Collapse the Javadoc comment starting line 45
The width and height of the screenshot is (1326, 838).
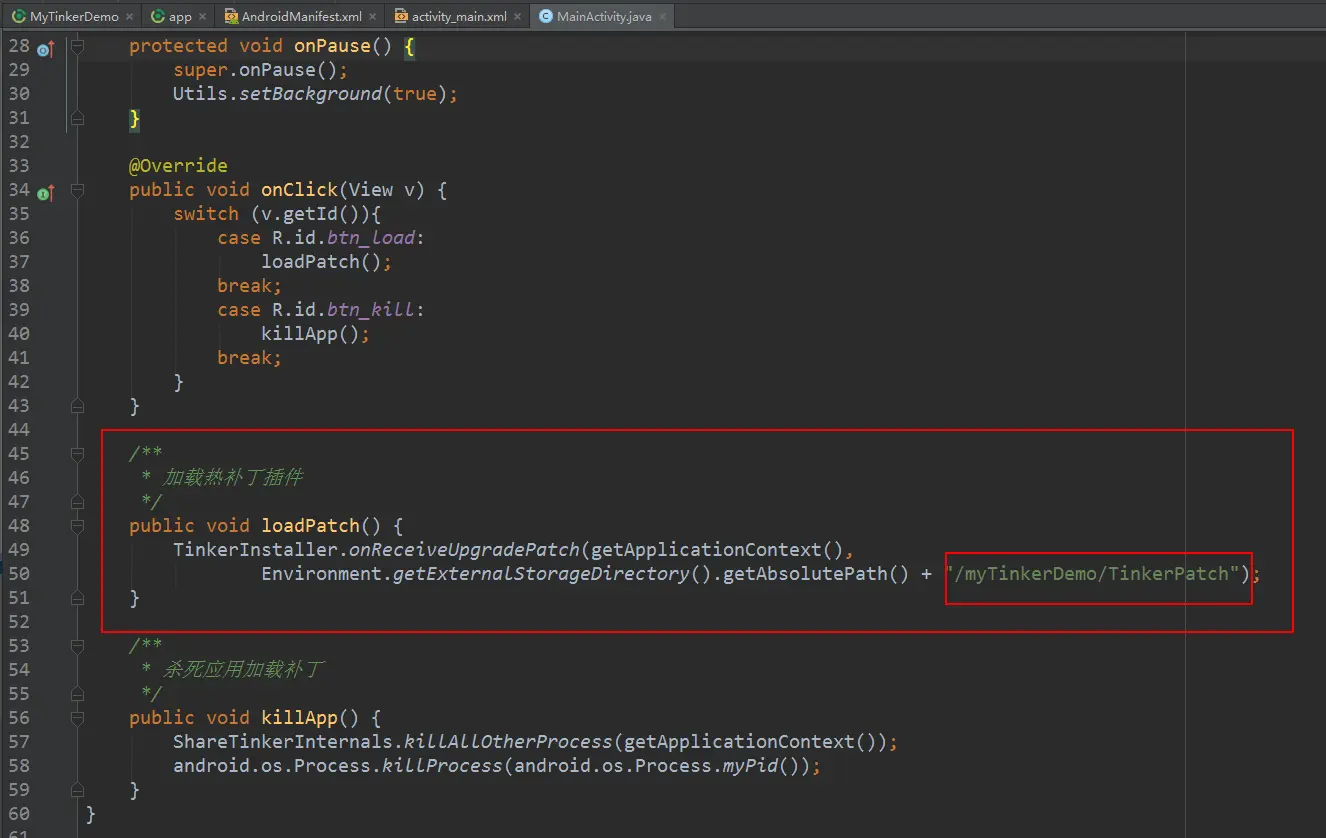(77, 454)
